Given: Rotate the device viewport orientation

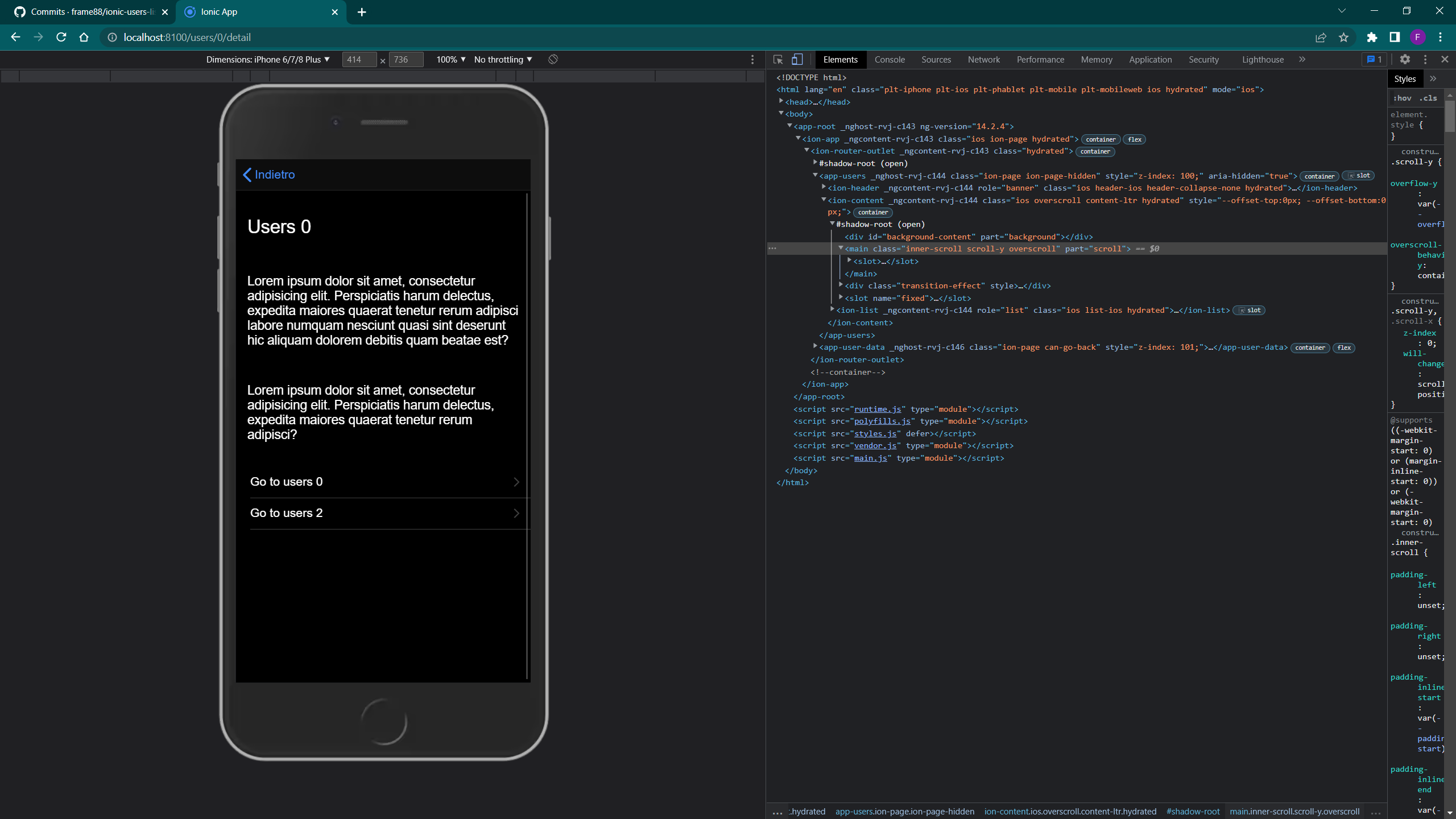Looking at the screenshot, I should [x=551, y=59].
